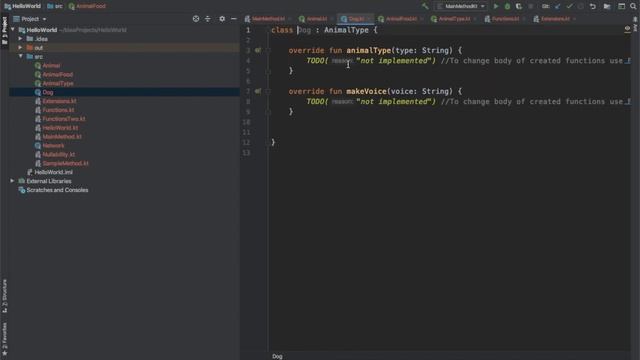Run the MainMethodKt configuration
Image resolution: width=640 pixels, height=360 pixels.
pyautogui.click(x=496, y=6)
